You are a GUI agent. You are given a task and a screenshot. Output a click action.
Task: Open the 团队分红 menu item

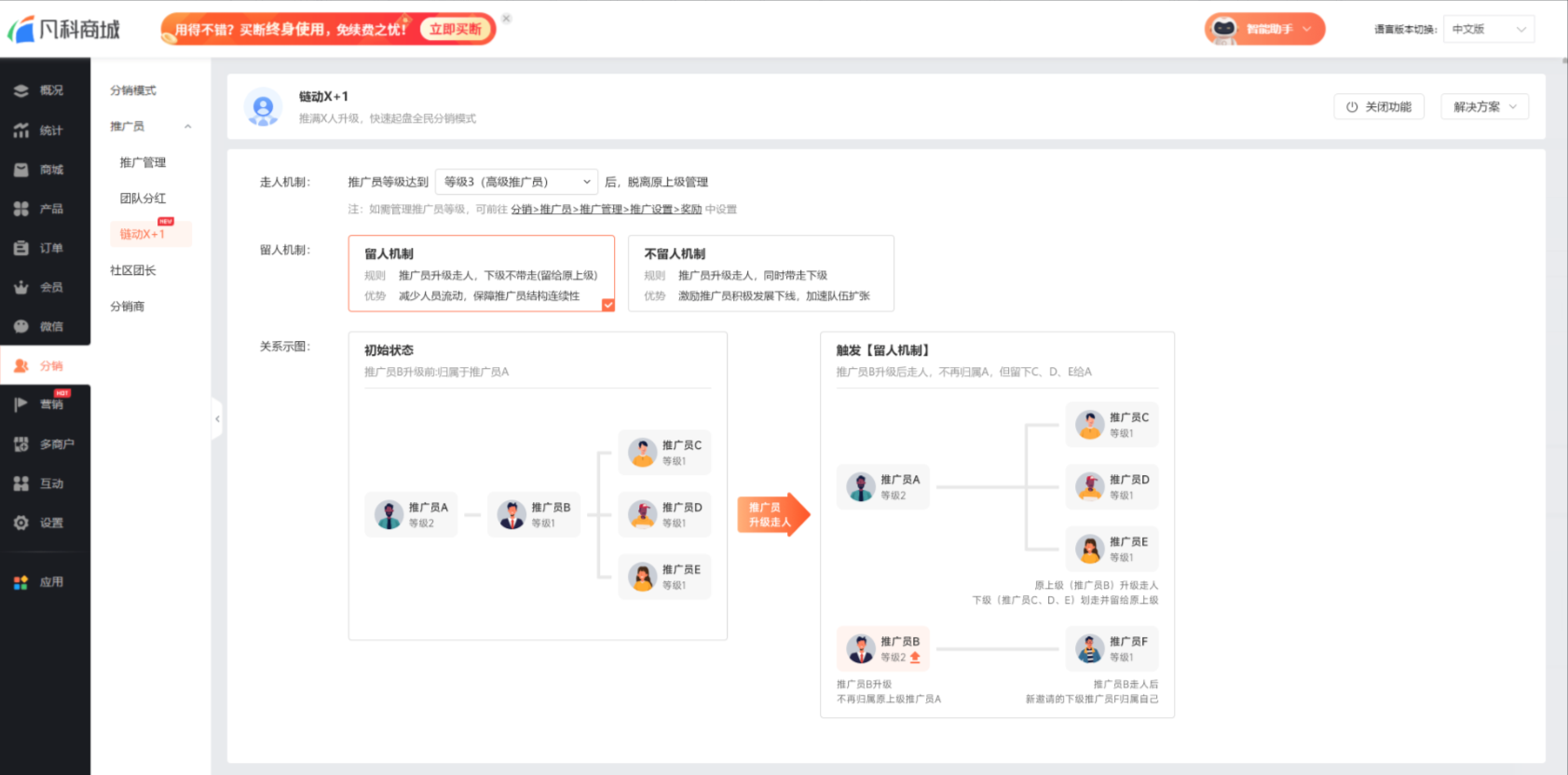click(x=143, y=198)
